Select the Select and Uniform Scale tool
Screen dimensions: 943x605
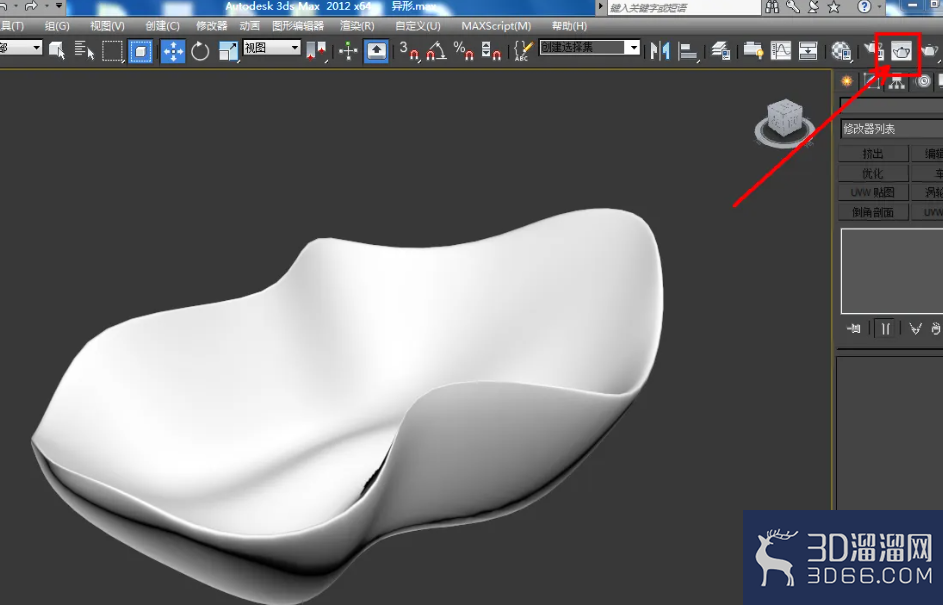tap(228, 52)
